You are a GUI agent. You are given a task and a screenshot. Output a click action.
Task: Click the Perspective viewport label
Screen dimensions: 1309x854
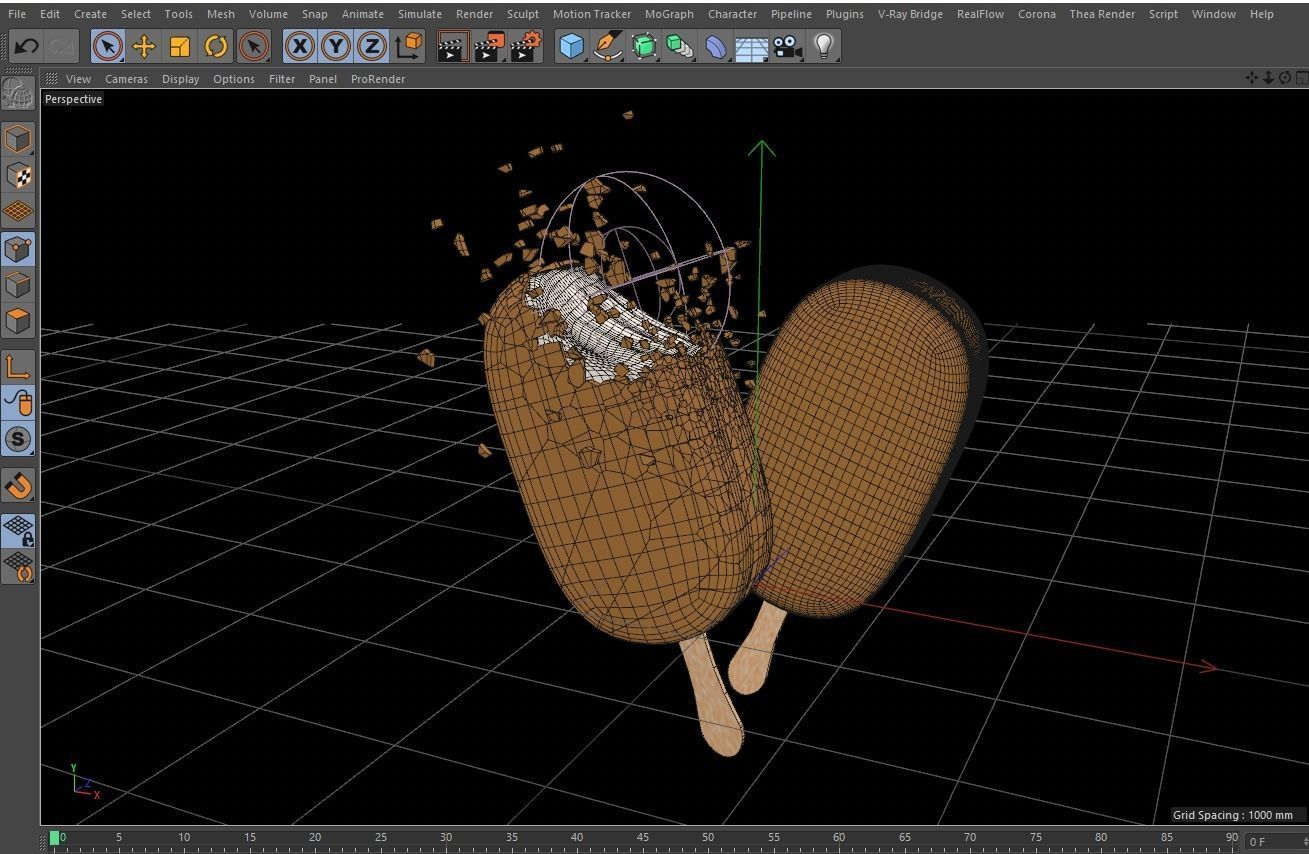coord(73,99)
